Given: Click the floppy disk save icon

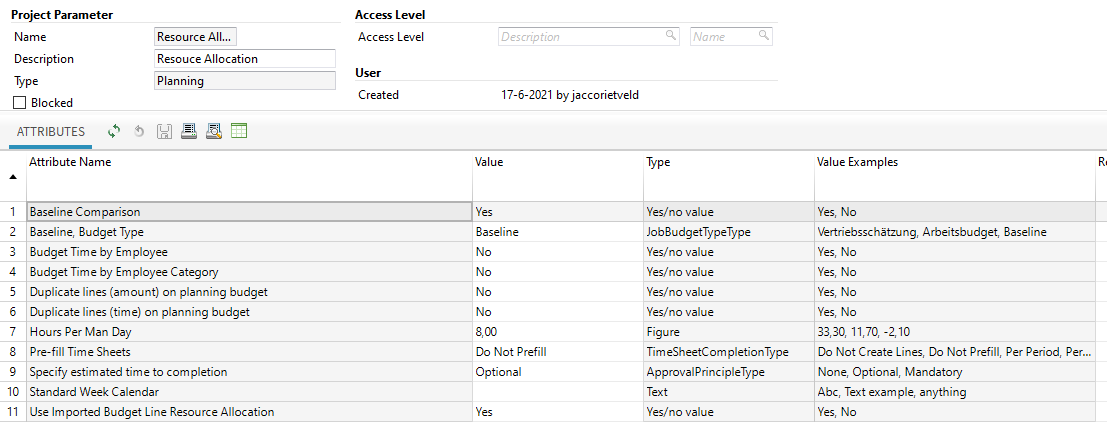Looking at the screenshot, I should click(x=164, y=131).
